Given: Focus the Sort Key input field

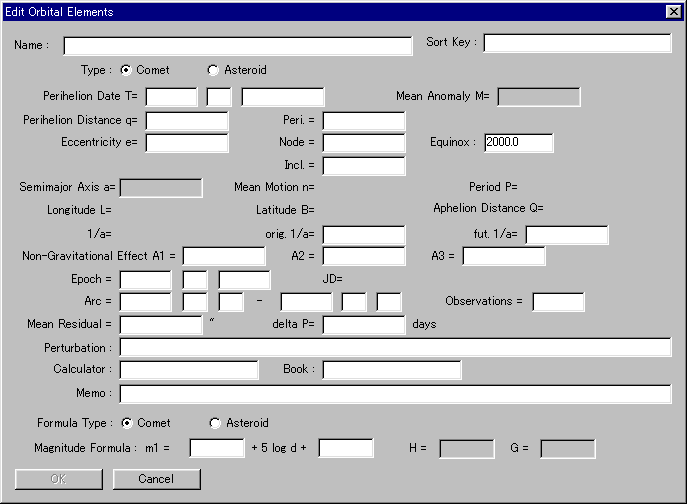Looking at the screenshot, I should [577, 43].
